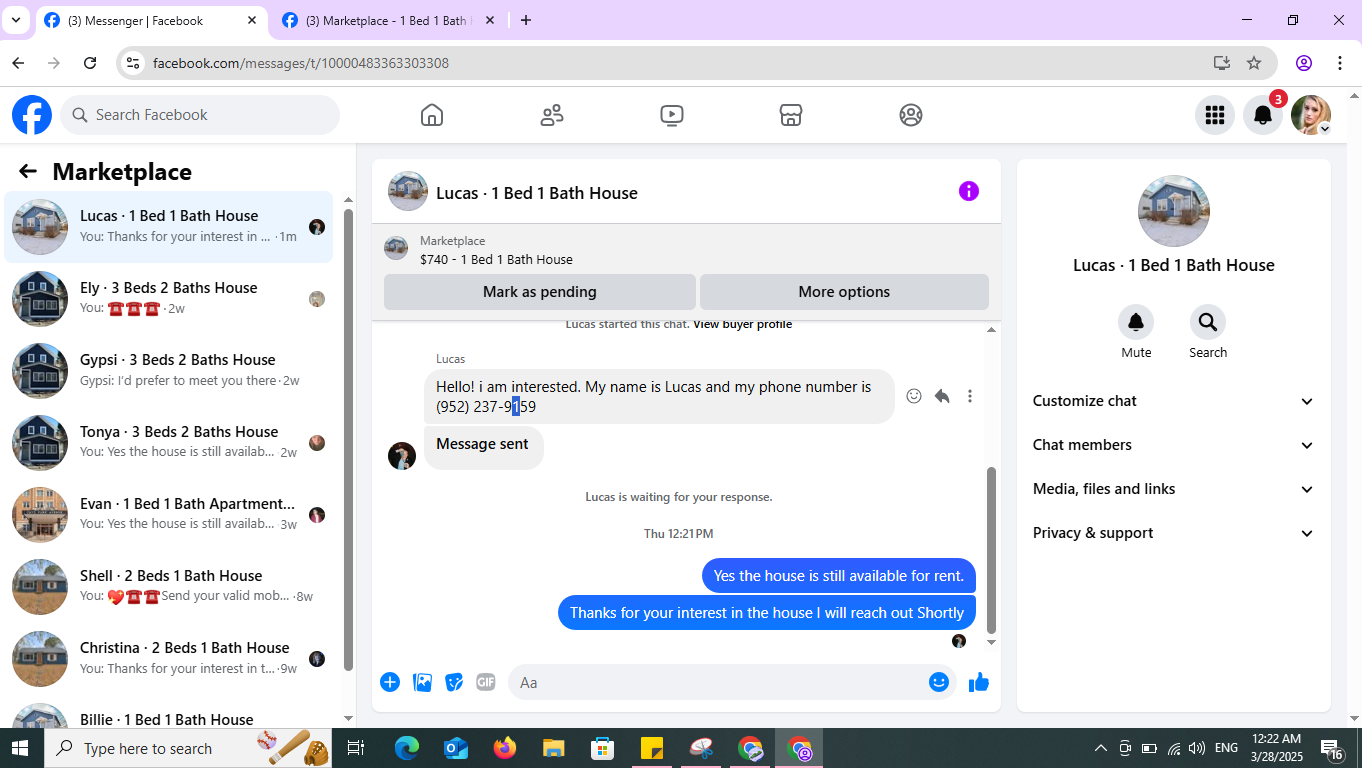Open more actions plus icon in composer

coord(390,682)
